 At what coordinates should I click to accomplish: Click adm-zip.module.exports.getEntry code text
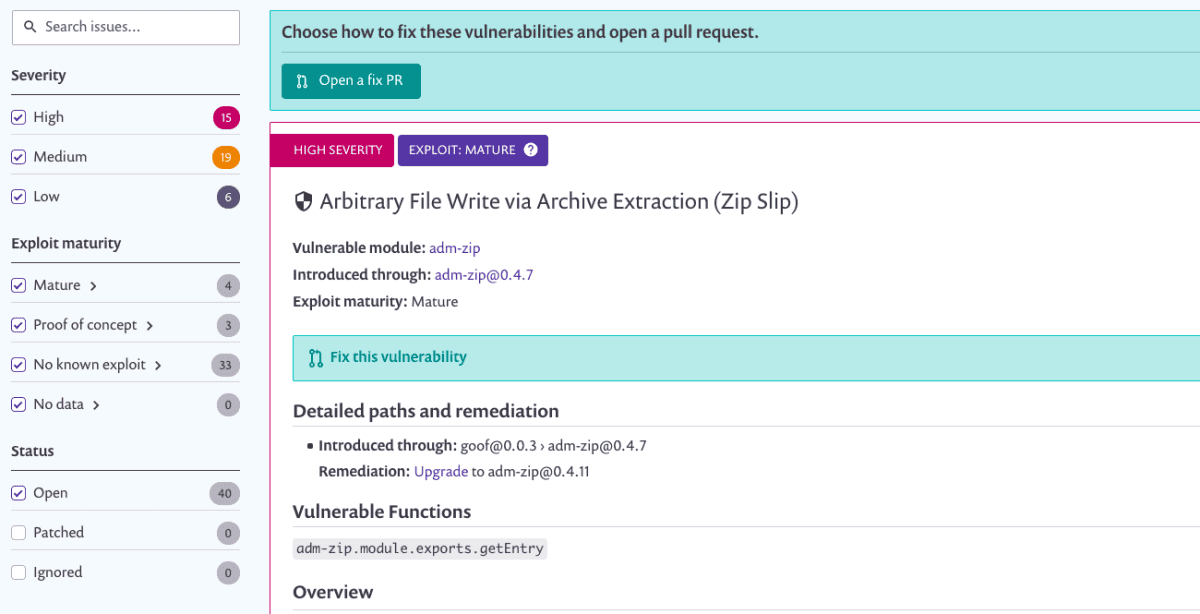pos(420,549)
